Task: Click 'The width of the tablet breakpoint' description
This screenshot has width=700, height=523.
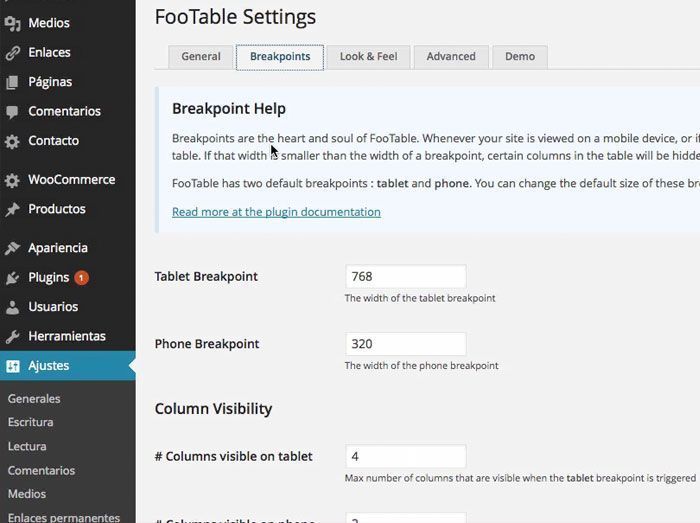Action: click(x=420, y=298)
